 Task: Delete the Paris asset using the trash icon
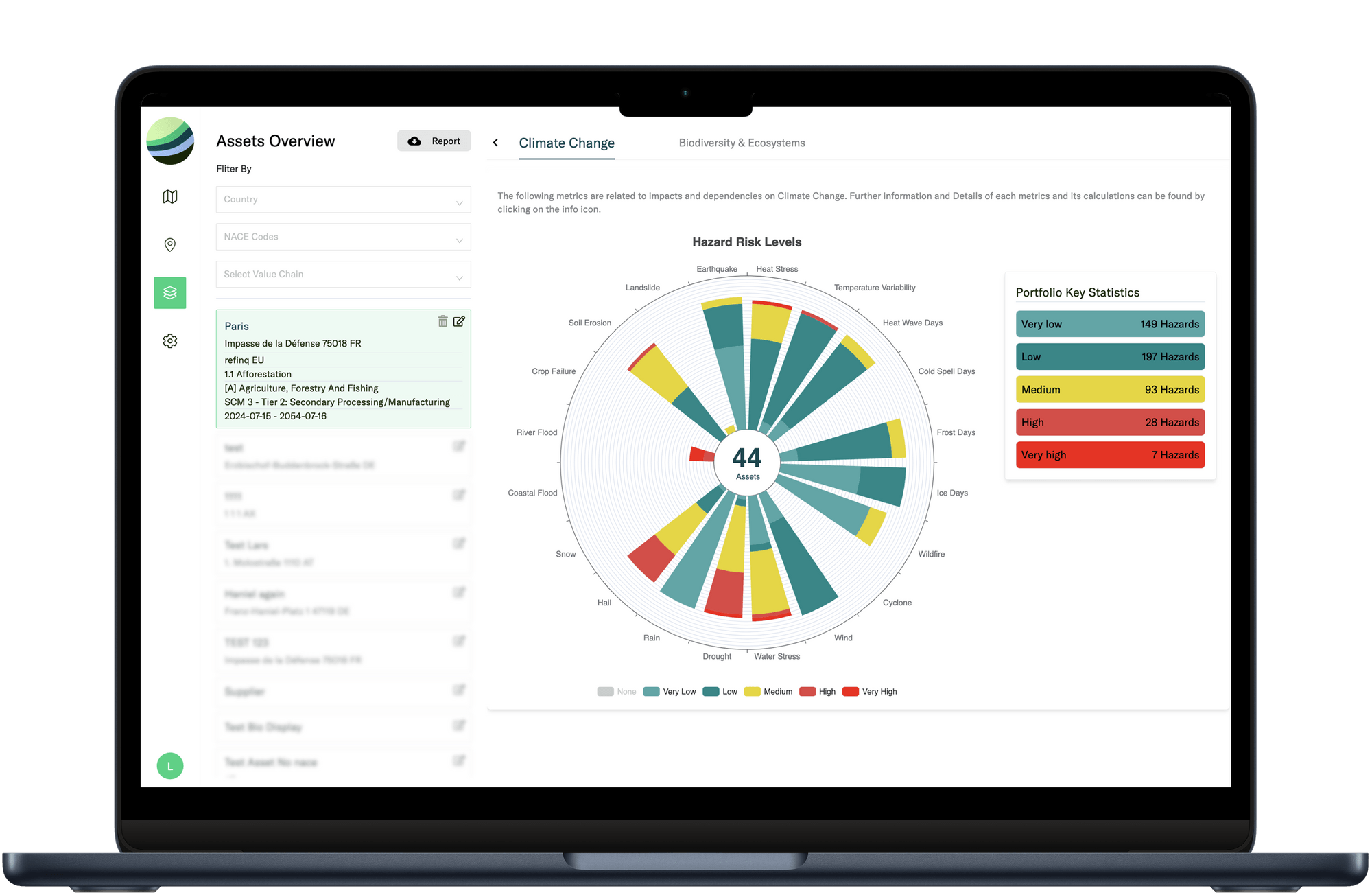(443, 321)
